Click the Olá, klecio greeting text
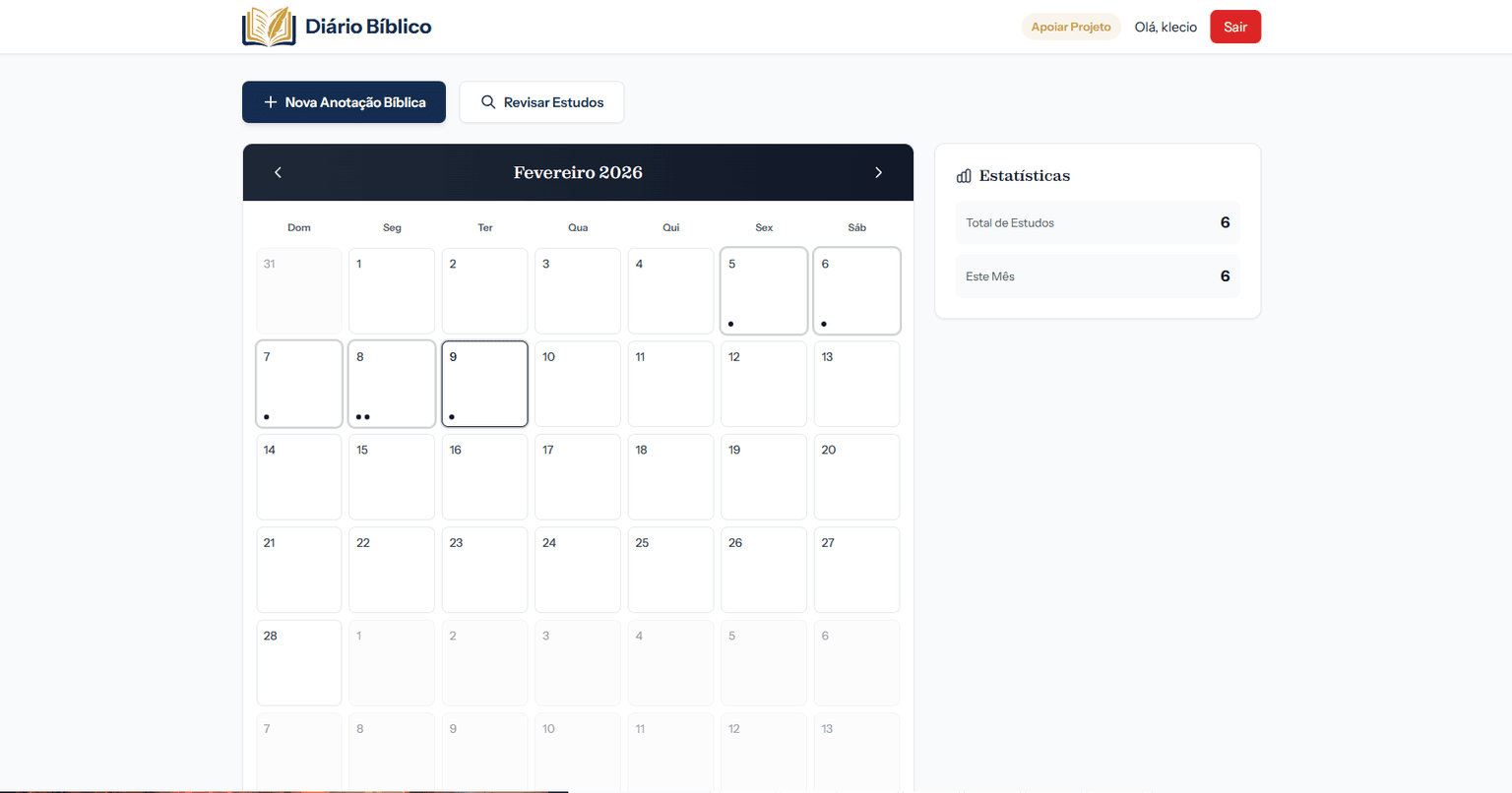This screenshot has width=1512, height=793. 1165,27
